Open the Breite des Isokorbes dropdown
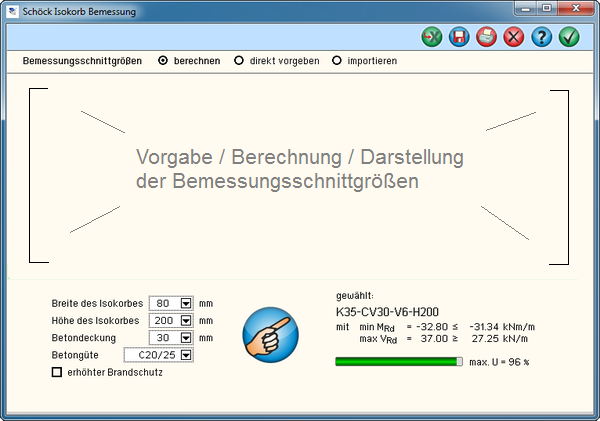The image size is (600, 421). 185,303
